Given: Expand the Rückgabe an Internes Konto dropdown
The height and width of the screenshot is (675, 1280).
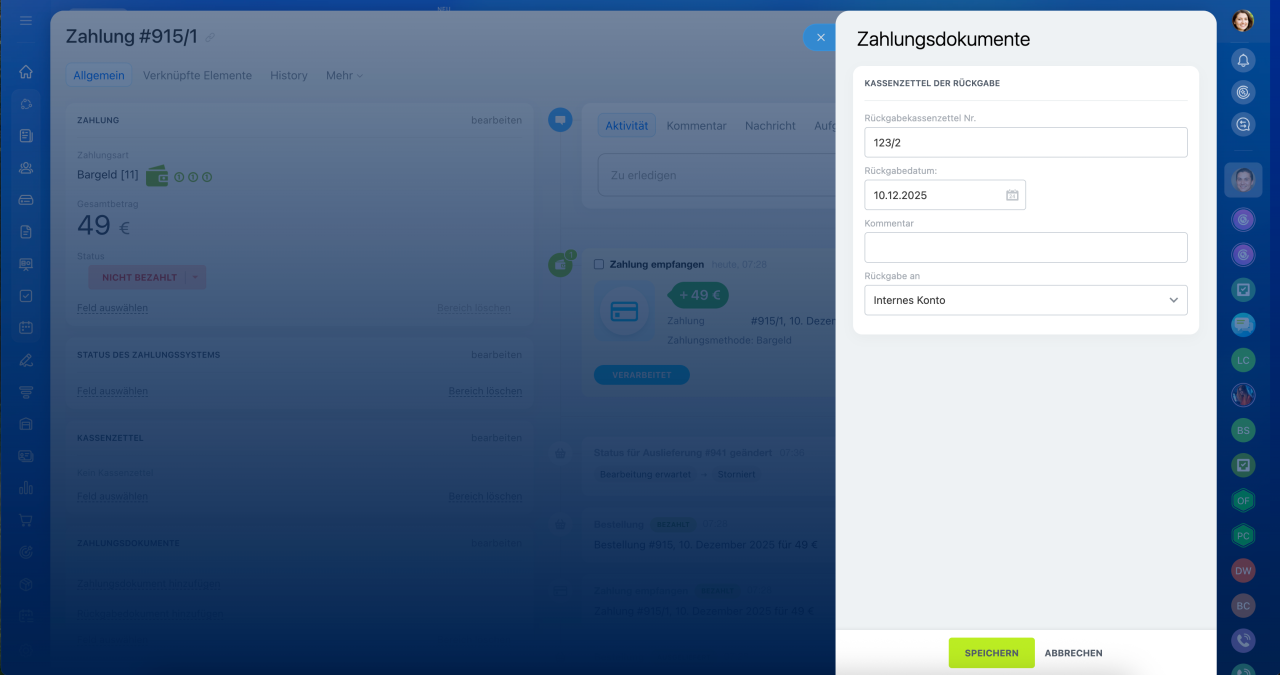Looking at the screenshot, I should [1026, 300].
